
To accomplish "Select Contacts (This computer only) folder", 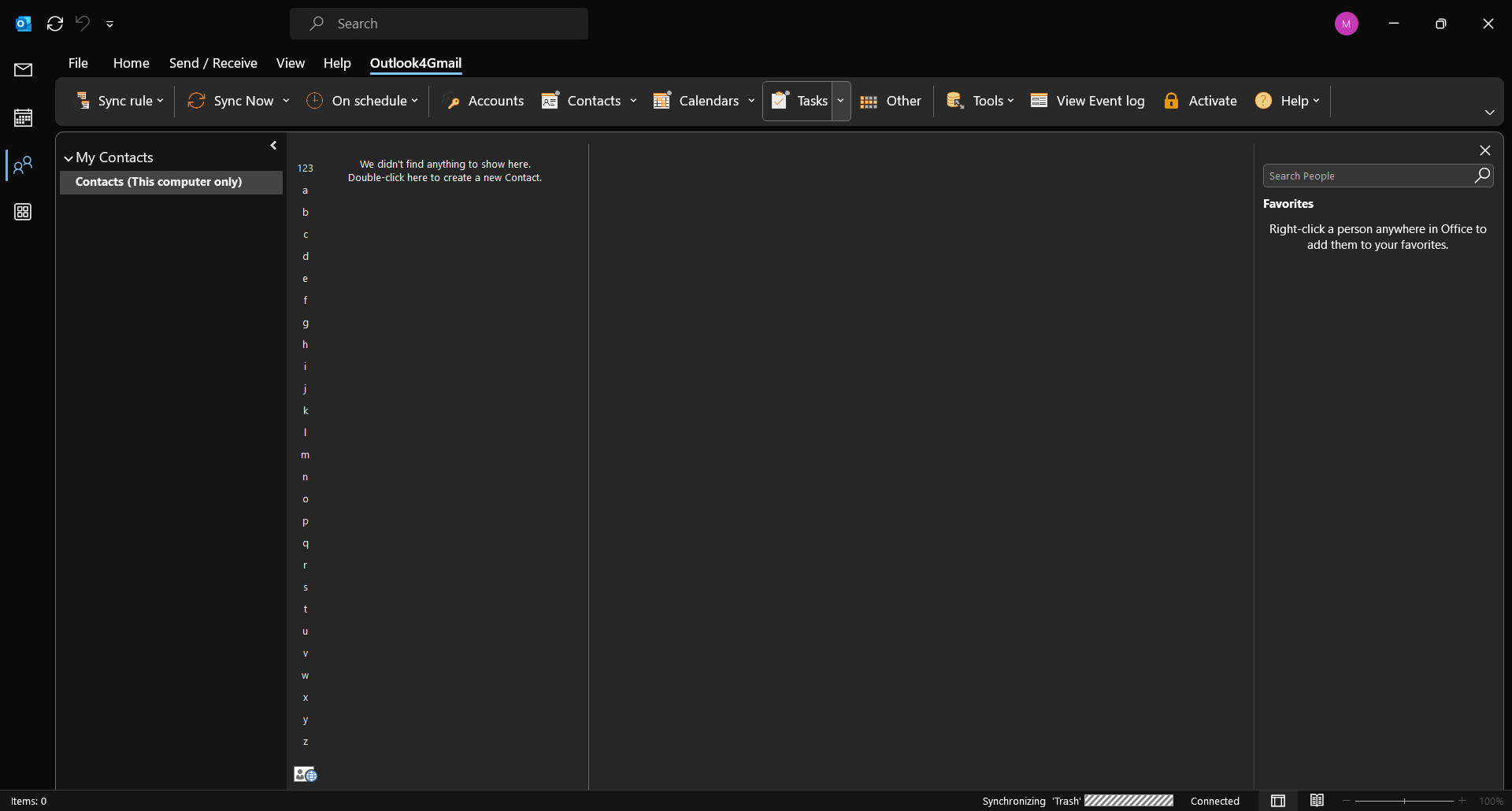I will coord(171,182).
